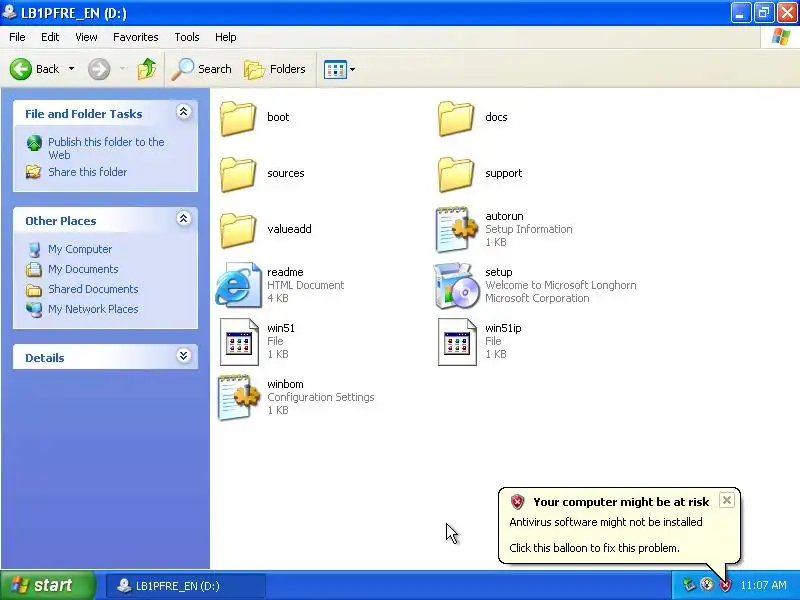Toggle the Folders pane button

[274, 69]
